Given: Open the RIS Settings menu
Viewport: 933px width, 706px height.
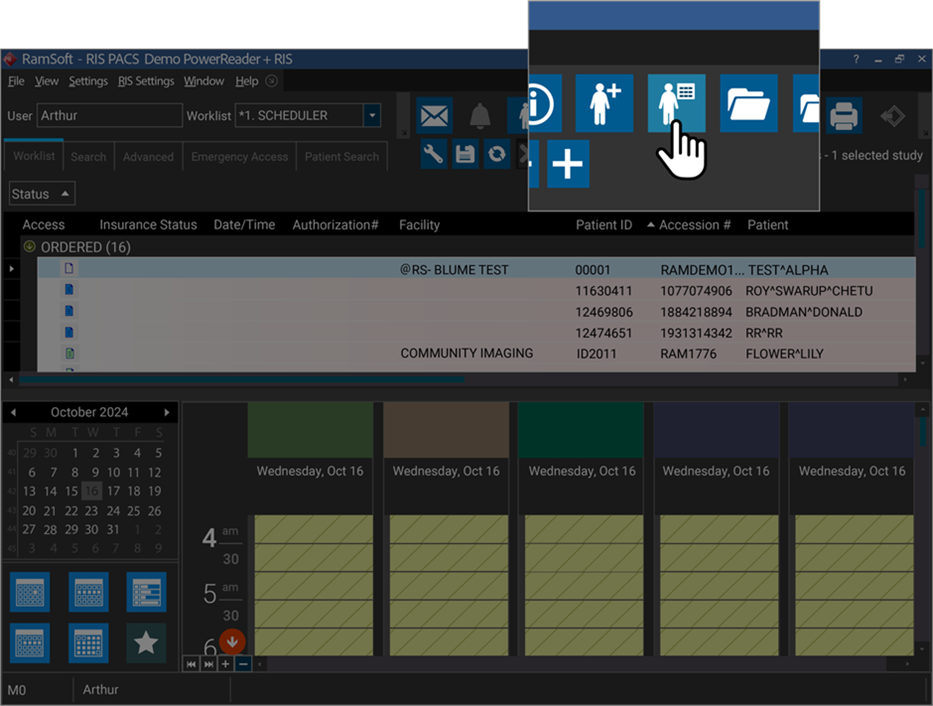Looking at the screenshot, I should [146, 81].
